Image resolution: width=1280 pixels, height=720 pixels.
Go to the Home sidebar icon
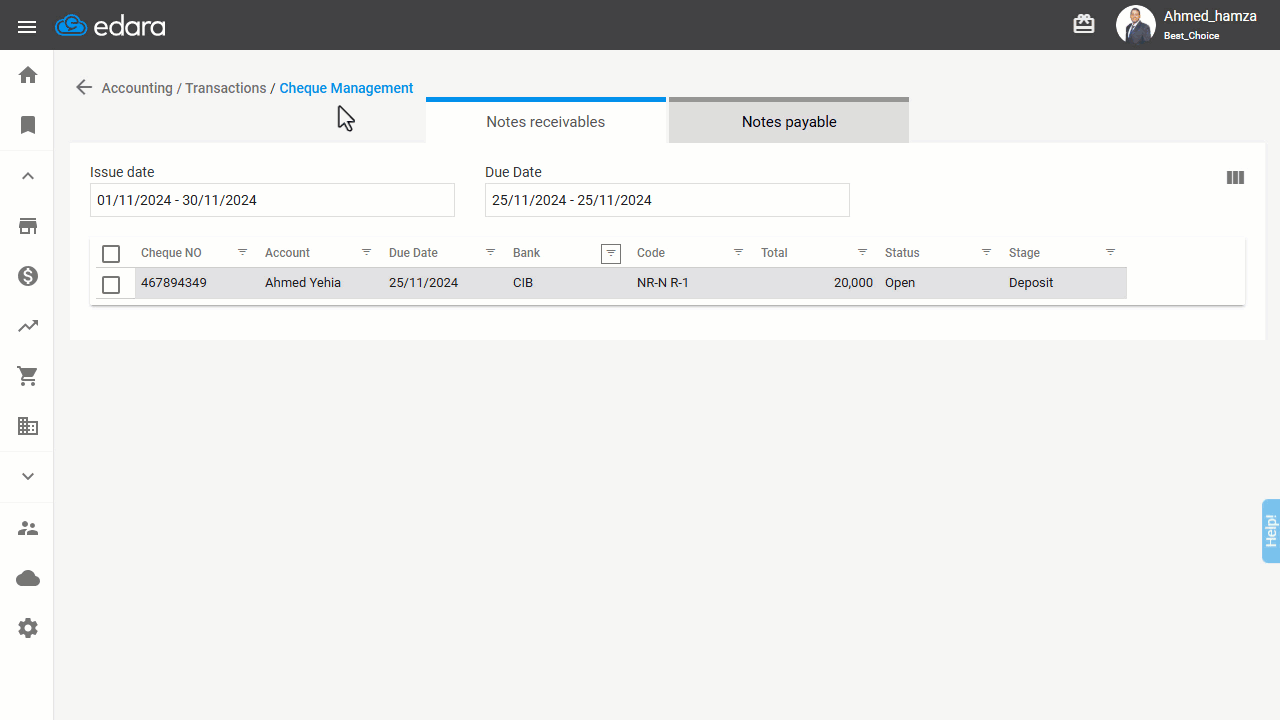click(28, 75)
